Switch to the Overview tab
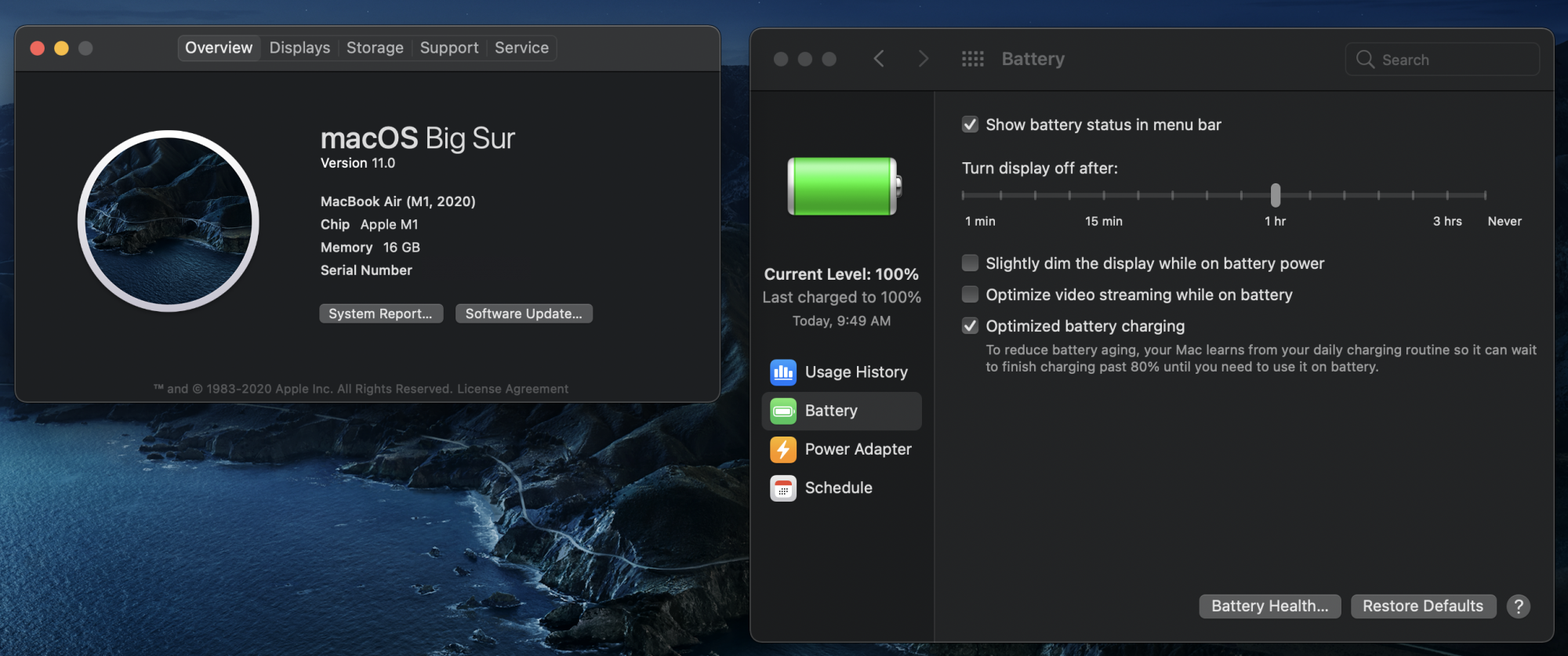The height and width of the screenshot is (656, 1568). 219,48
